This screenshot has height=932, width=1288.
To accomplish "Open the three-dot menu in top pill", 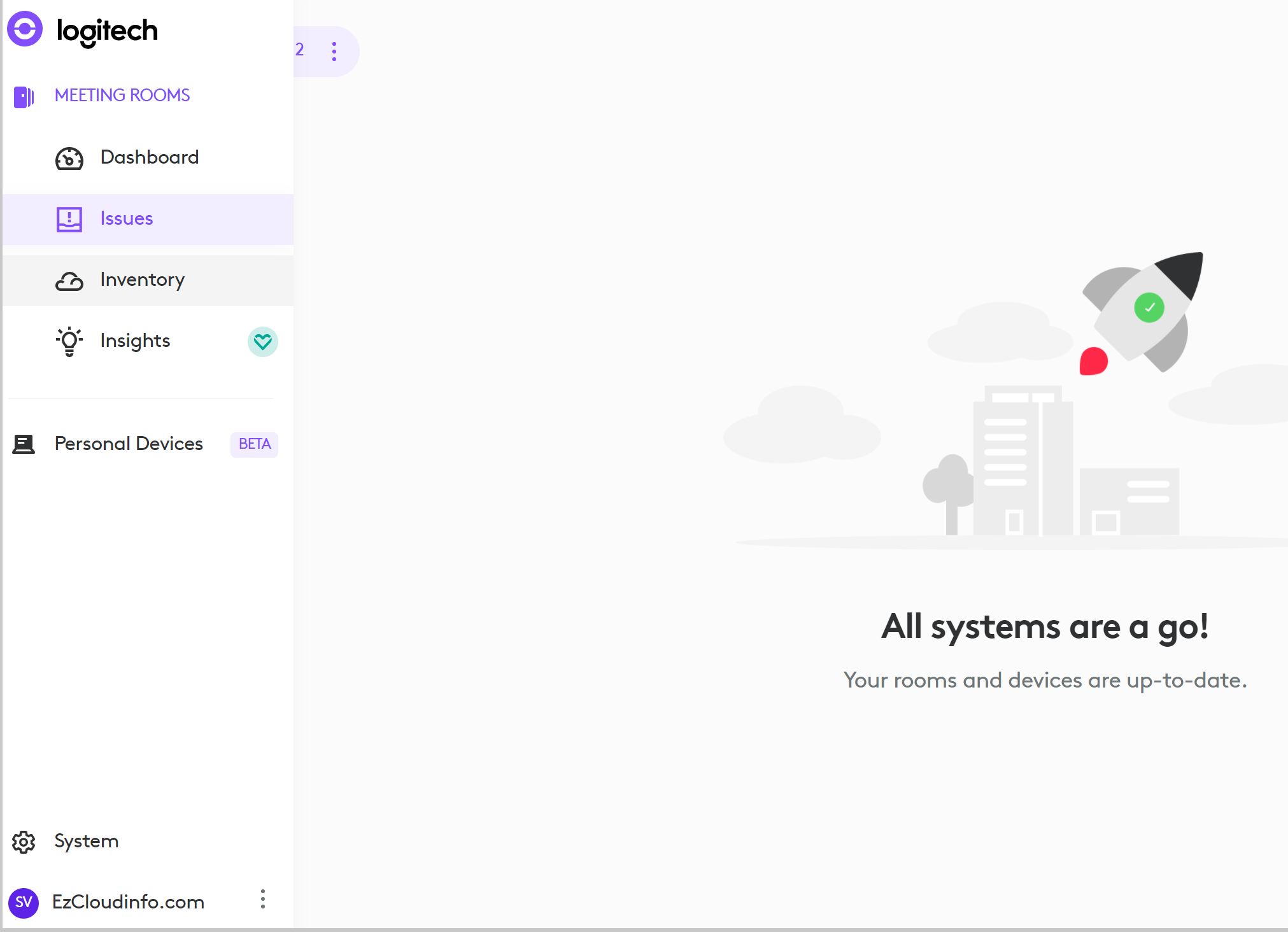I will tap(334, 52).
